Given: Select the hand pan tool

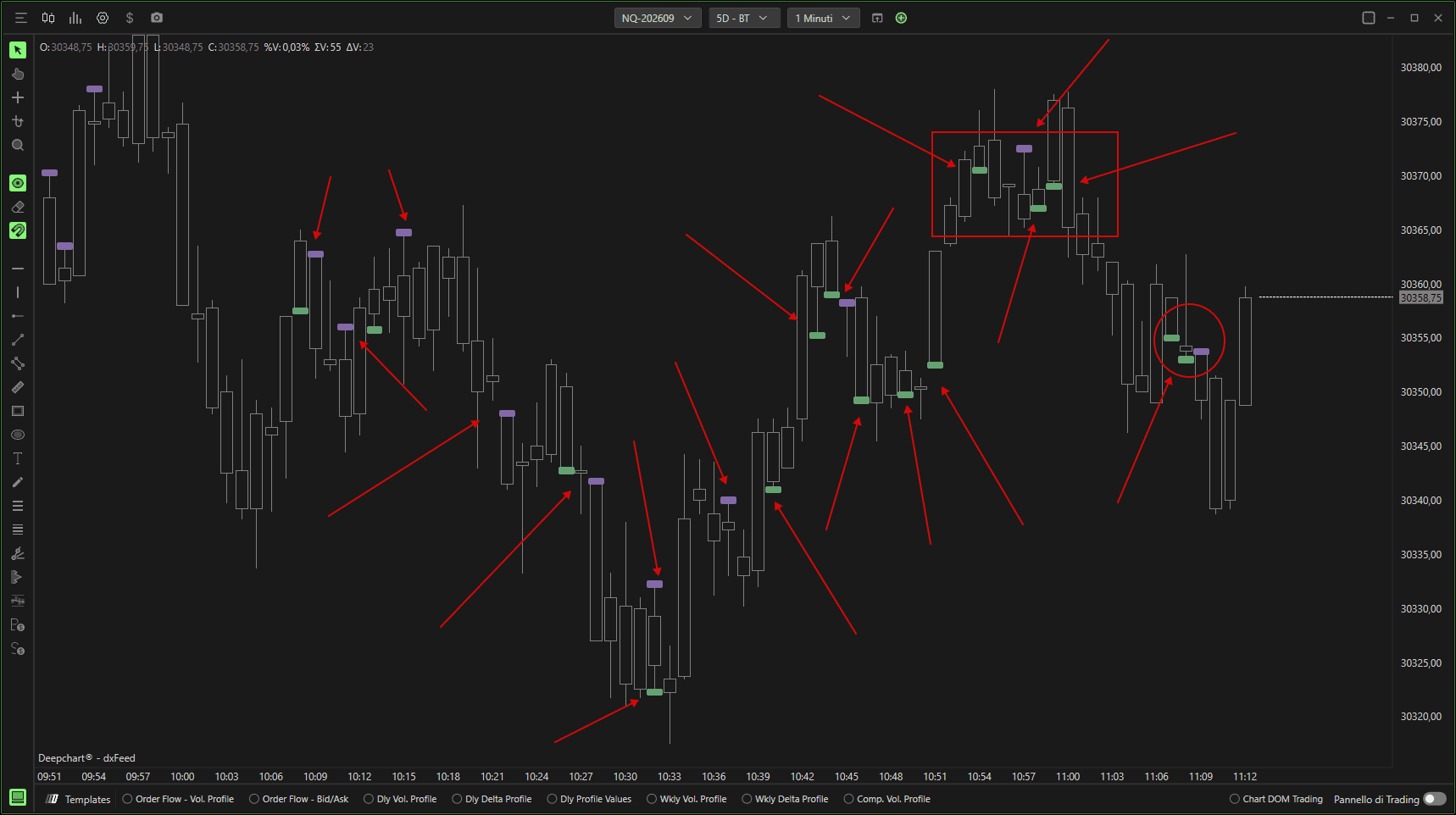Looking at the screenshot, I should click(18, 74).
